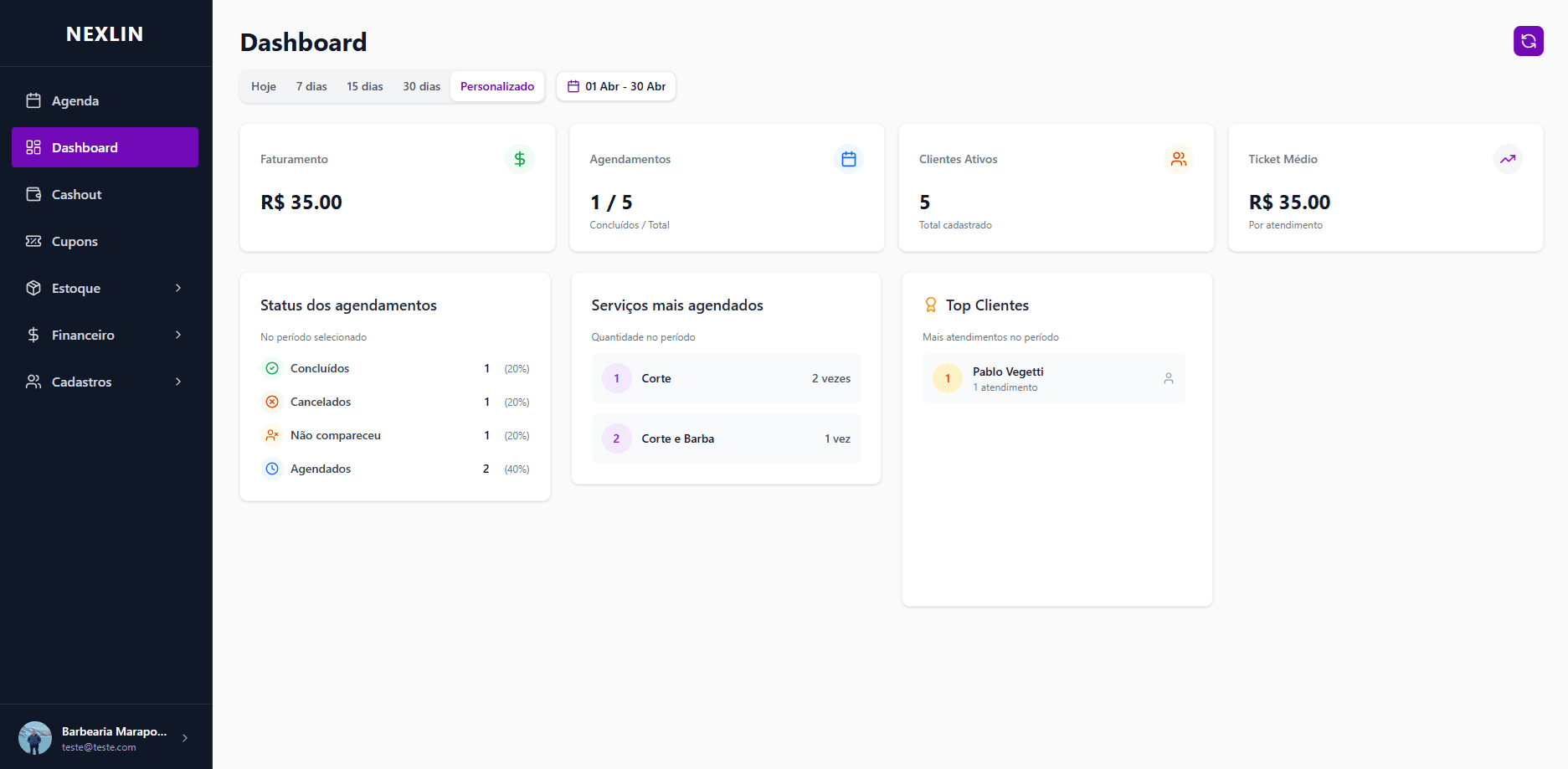Click the '2 vezes' count text
The width and height of the screenshot is (1568, 769).
click(x=831, y=378)
